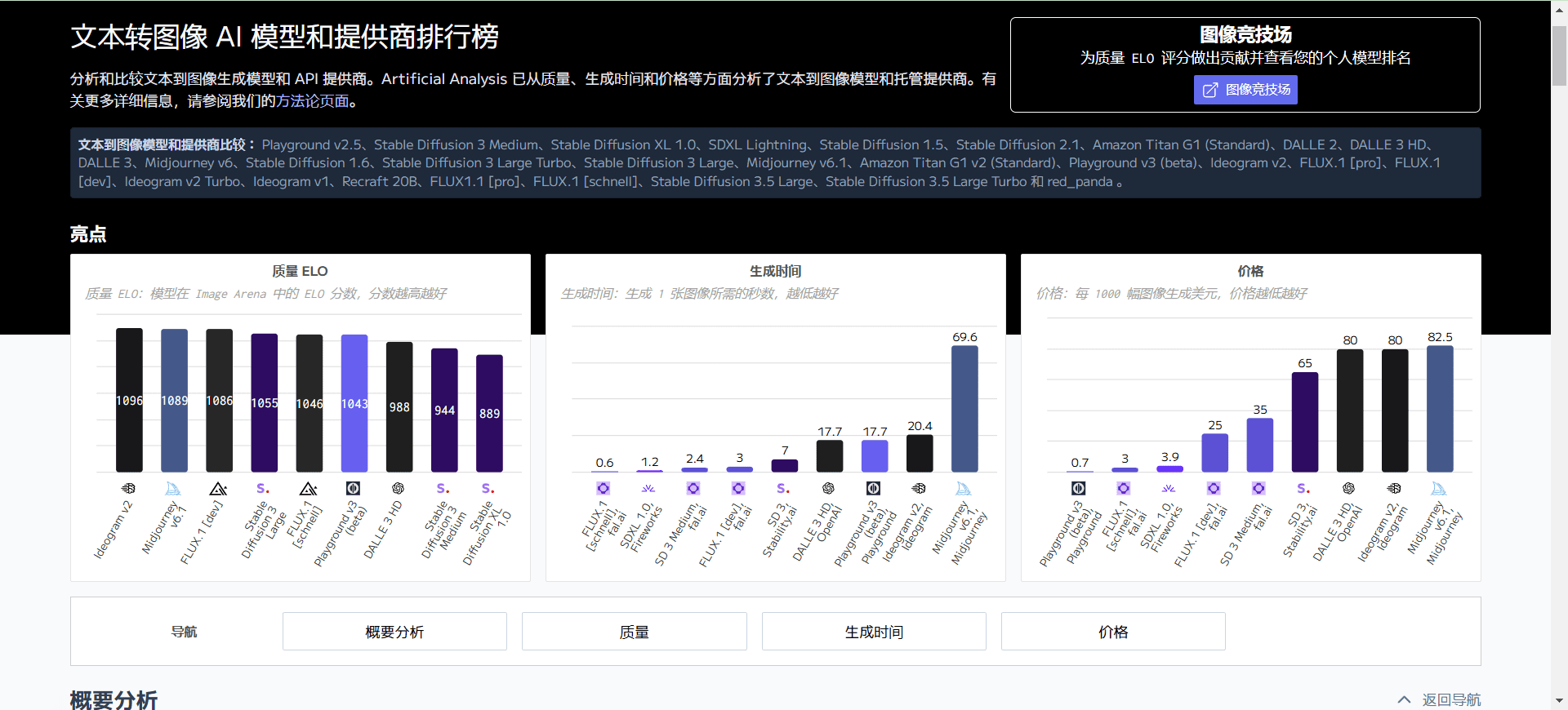The height and width of the screenshot is (710, 1568).
Task: Click SD 3 Stability.ai icon in generation time chart
Action: tap(783, 488)
